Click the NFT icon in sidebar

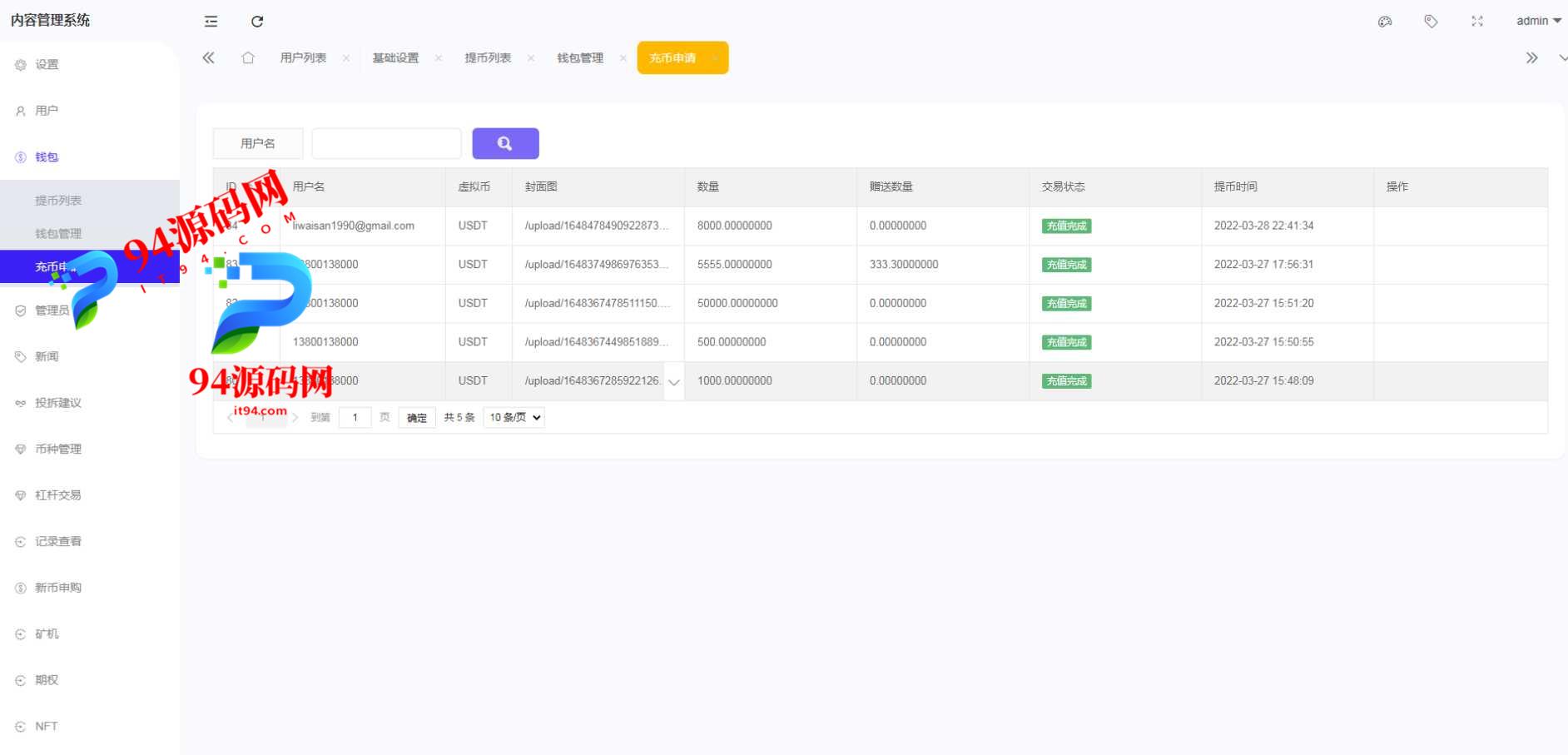coord(21,727)
